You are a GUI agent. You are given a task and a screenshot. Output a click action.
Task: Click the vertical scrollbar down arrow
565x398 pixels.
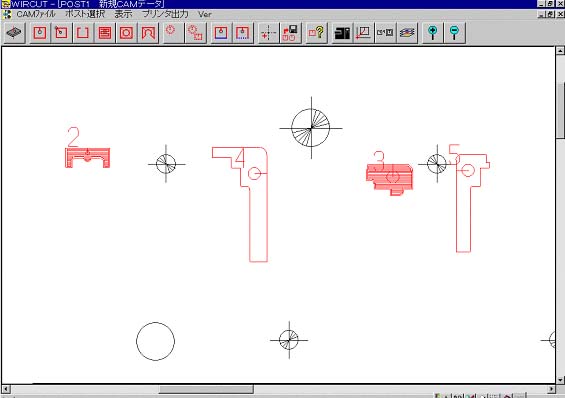[560, 380]
